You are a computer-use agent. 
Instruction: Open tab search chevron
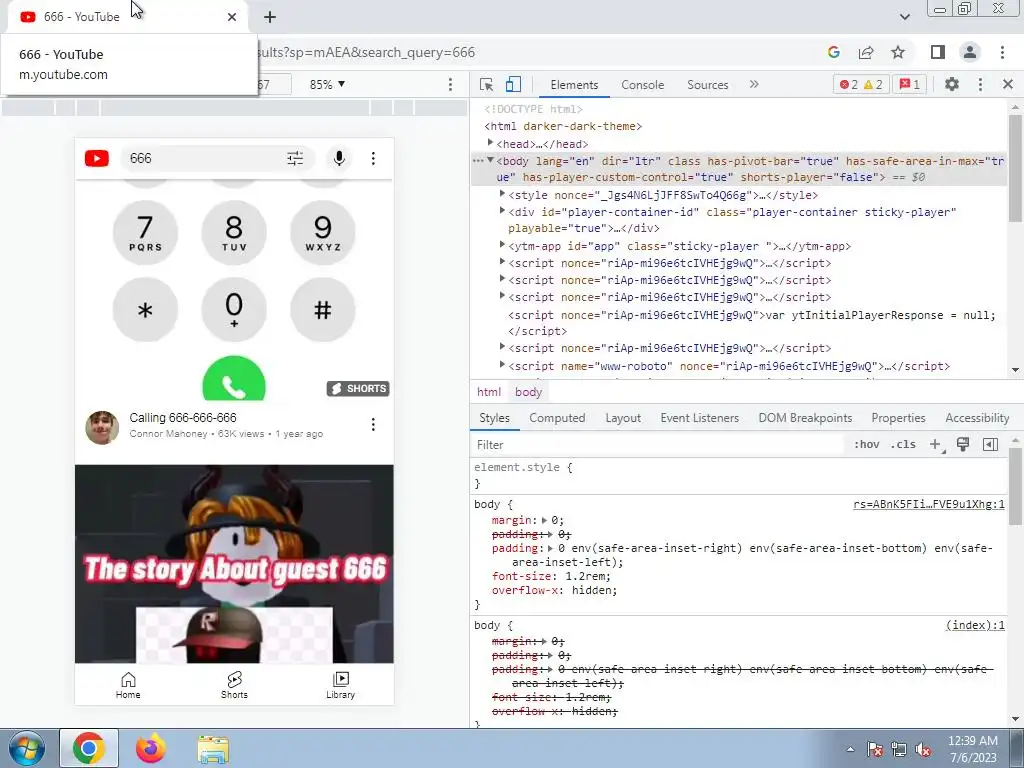904,17
